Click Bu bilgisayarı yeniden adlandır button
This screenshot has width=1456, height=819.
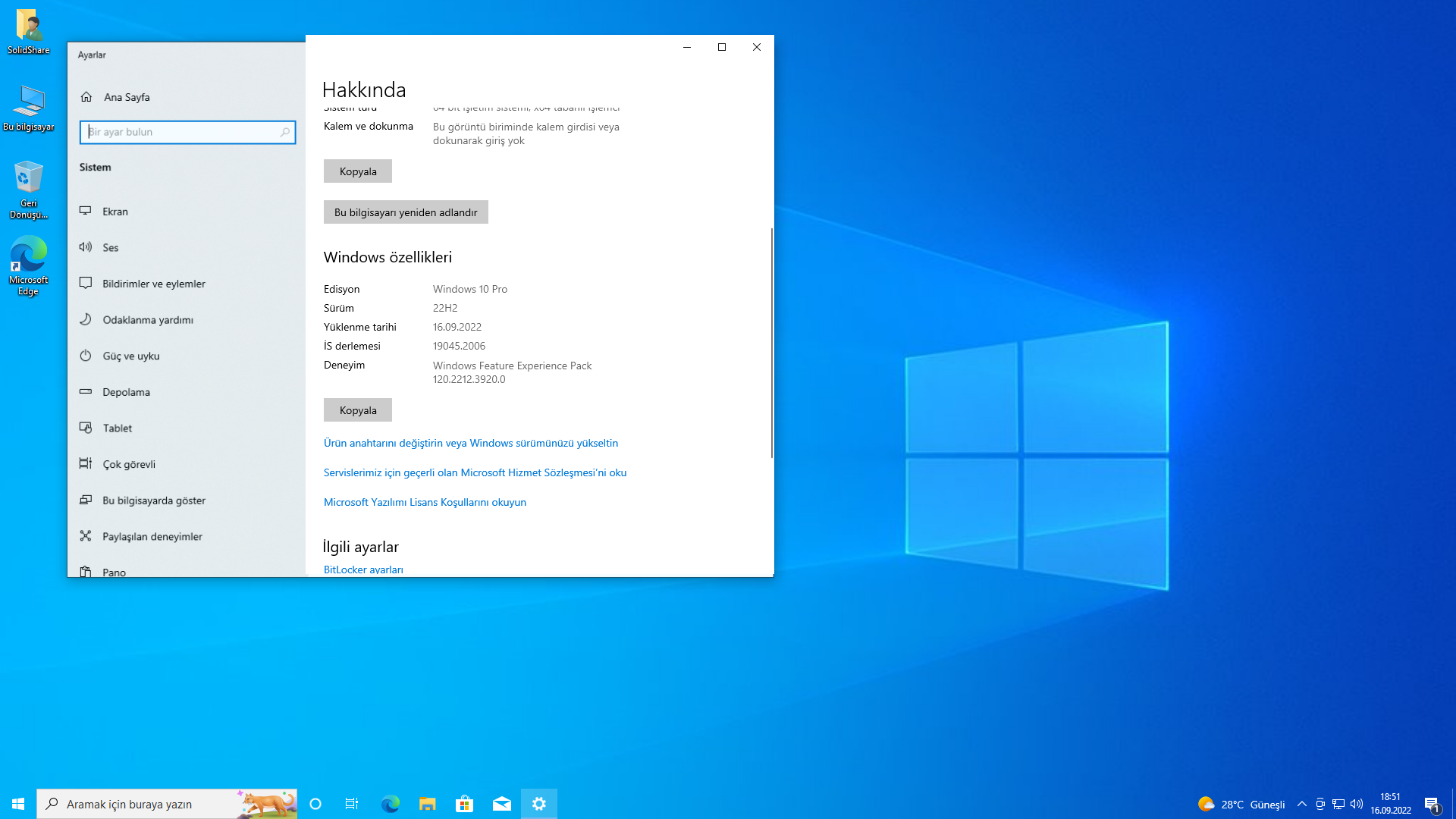[406, 212]
